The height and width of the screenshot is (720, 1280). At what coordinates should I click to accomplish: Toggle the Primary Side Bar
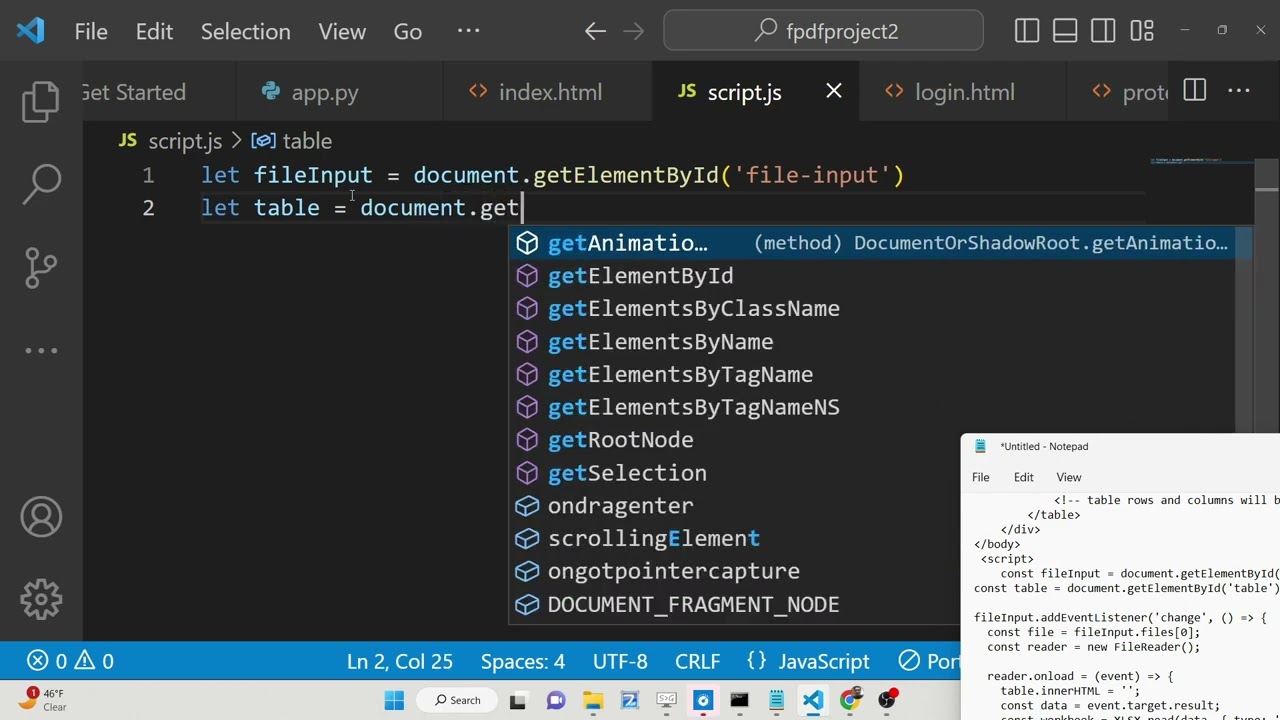[x=1027, y=31]
